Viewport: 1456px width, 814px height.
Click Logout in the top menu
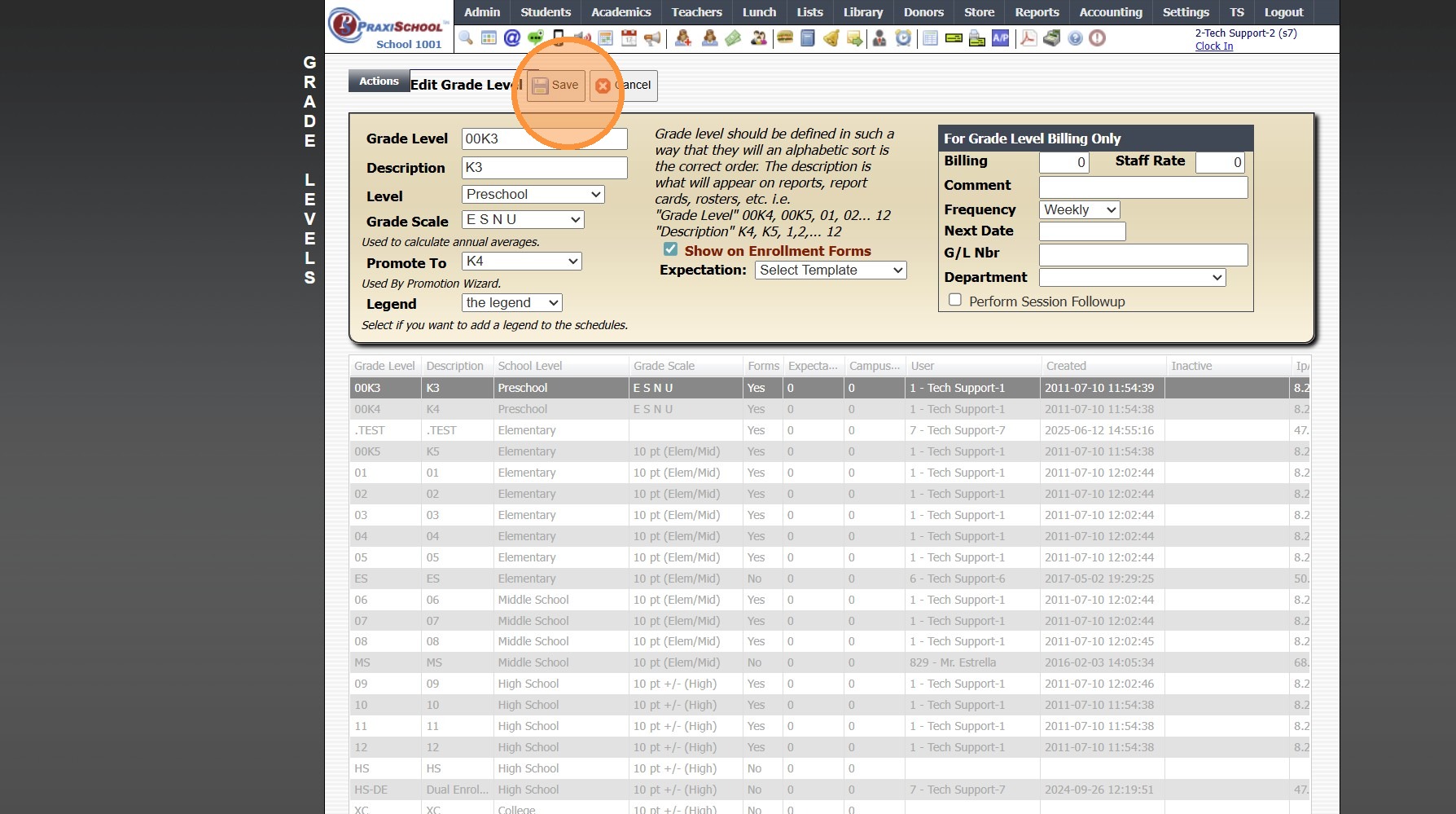pos(1283,12)
